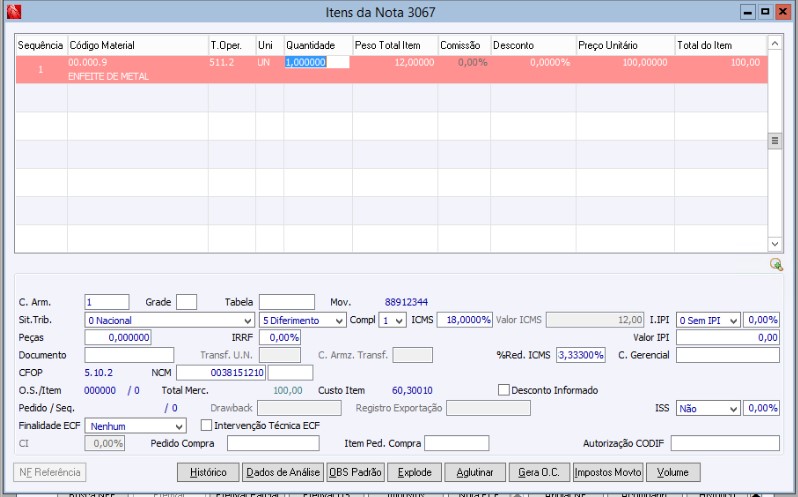
Task: Click the Quantidade cell with 1,000000
Action: pos(317,63)
